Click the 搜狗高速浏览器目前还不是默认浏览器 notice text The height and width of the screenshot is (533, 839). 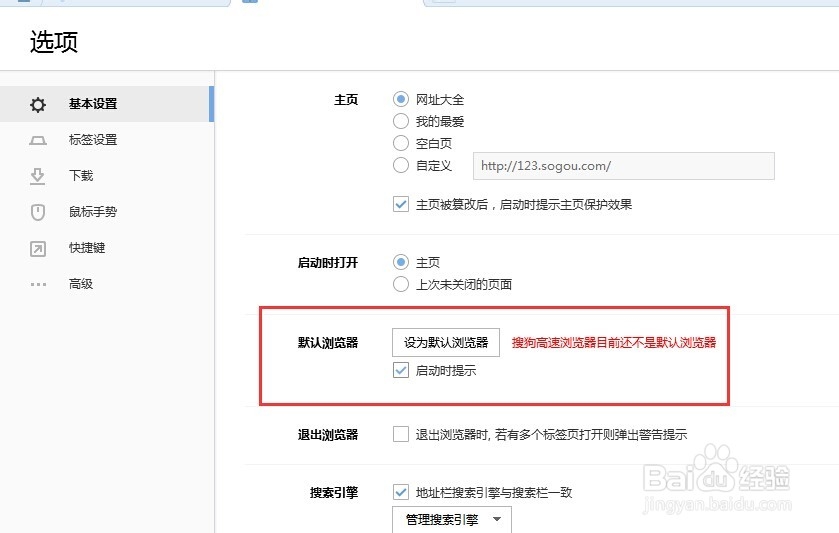point(614,342)
